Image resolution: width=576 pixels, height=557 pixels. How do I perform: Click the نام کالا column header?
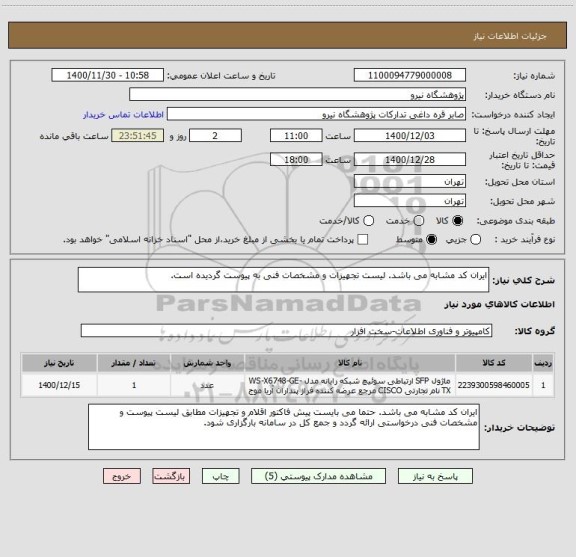point(350,363)
